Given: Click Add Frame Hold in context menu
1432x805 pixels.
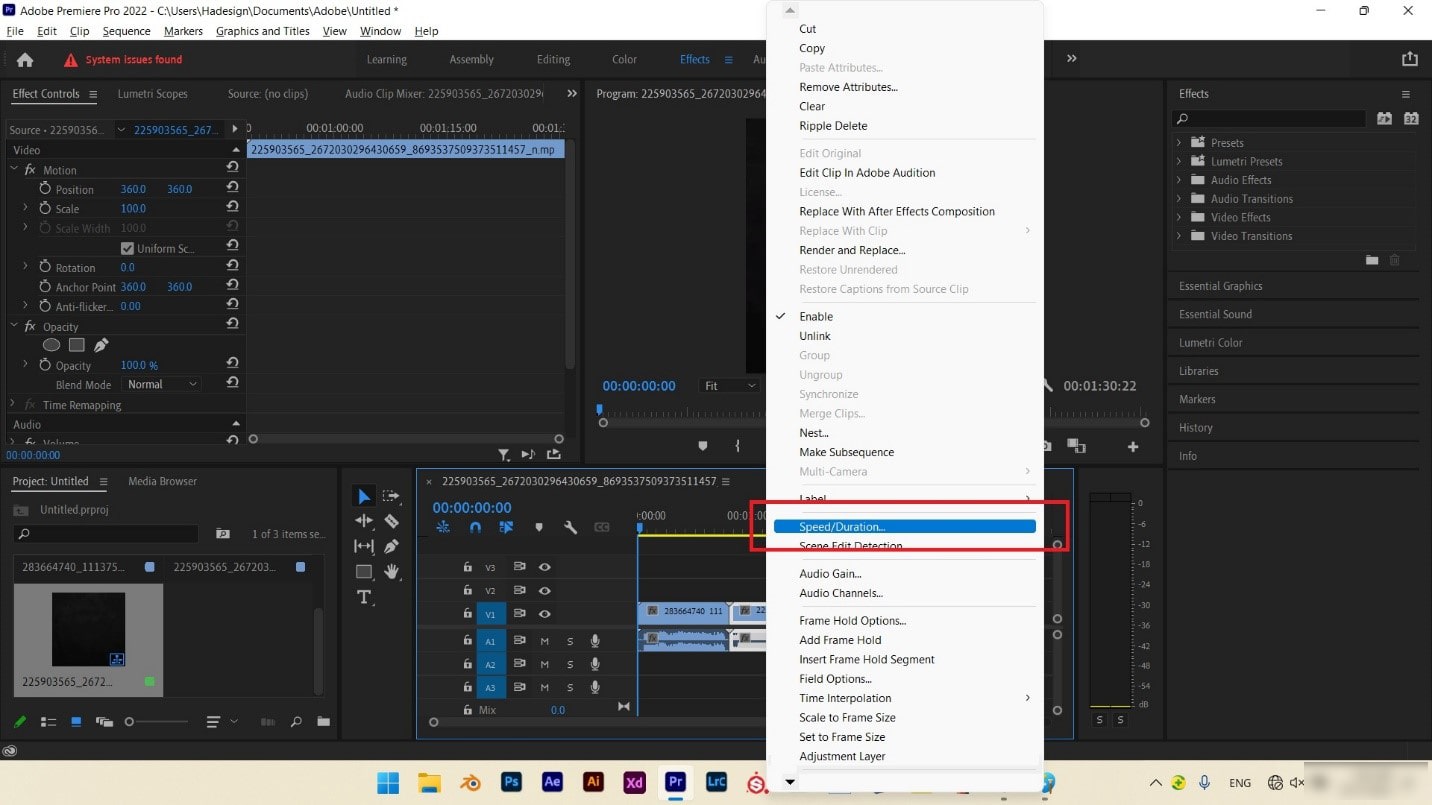Looking at the screenshot, I should click(840, 640).
